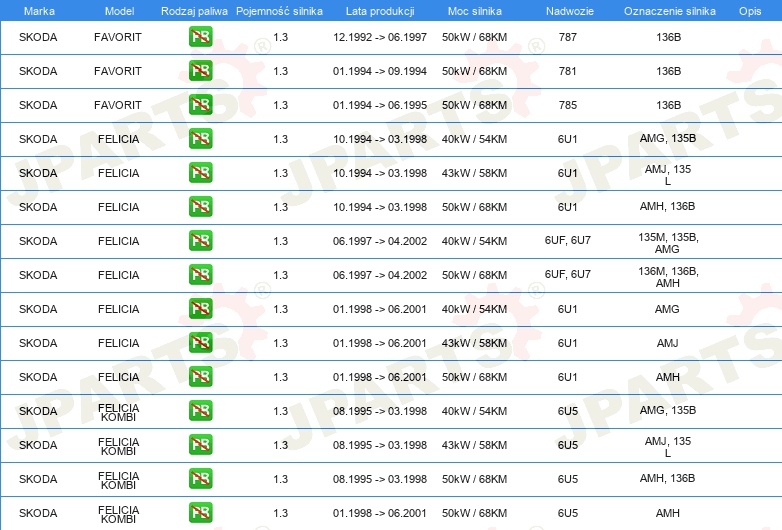Click the Rodzaj paliwa column header
Image resolution: width=782 pixels, height=530 pixels.
[194, 11]
